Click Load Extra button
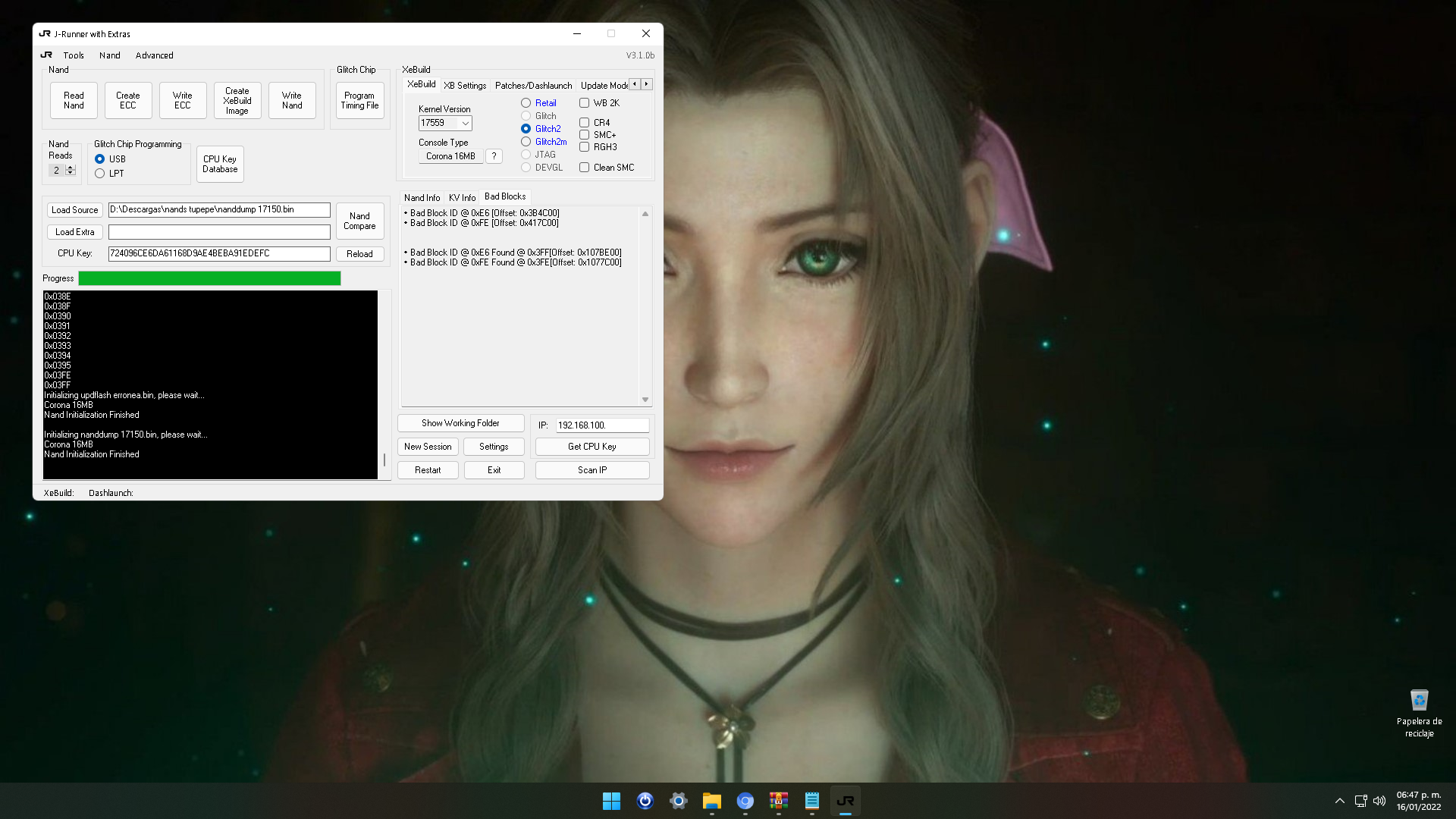1456x819 pixels. (75, 232)
